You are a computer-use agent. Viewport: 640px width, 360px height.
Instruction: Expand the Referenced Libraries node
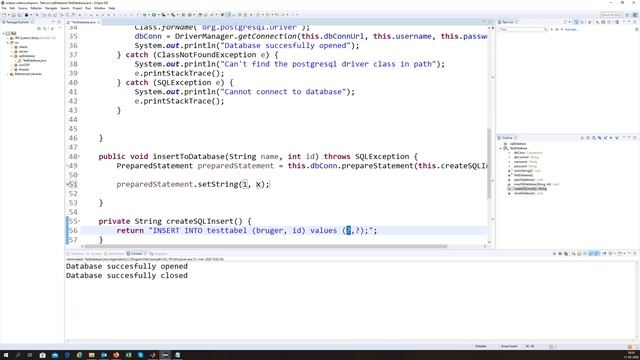click(8, 74)
